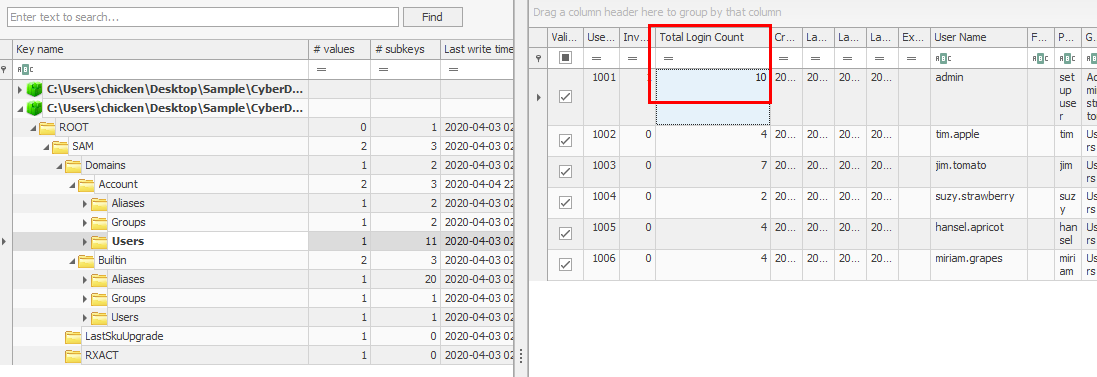
Task: Click the LastSkuUpgrade folder icon
Action: pyautogui.click(x=73, y=336)
